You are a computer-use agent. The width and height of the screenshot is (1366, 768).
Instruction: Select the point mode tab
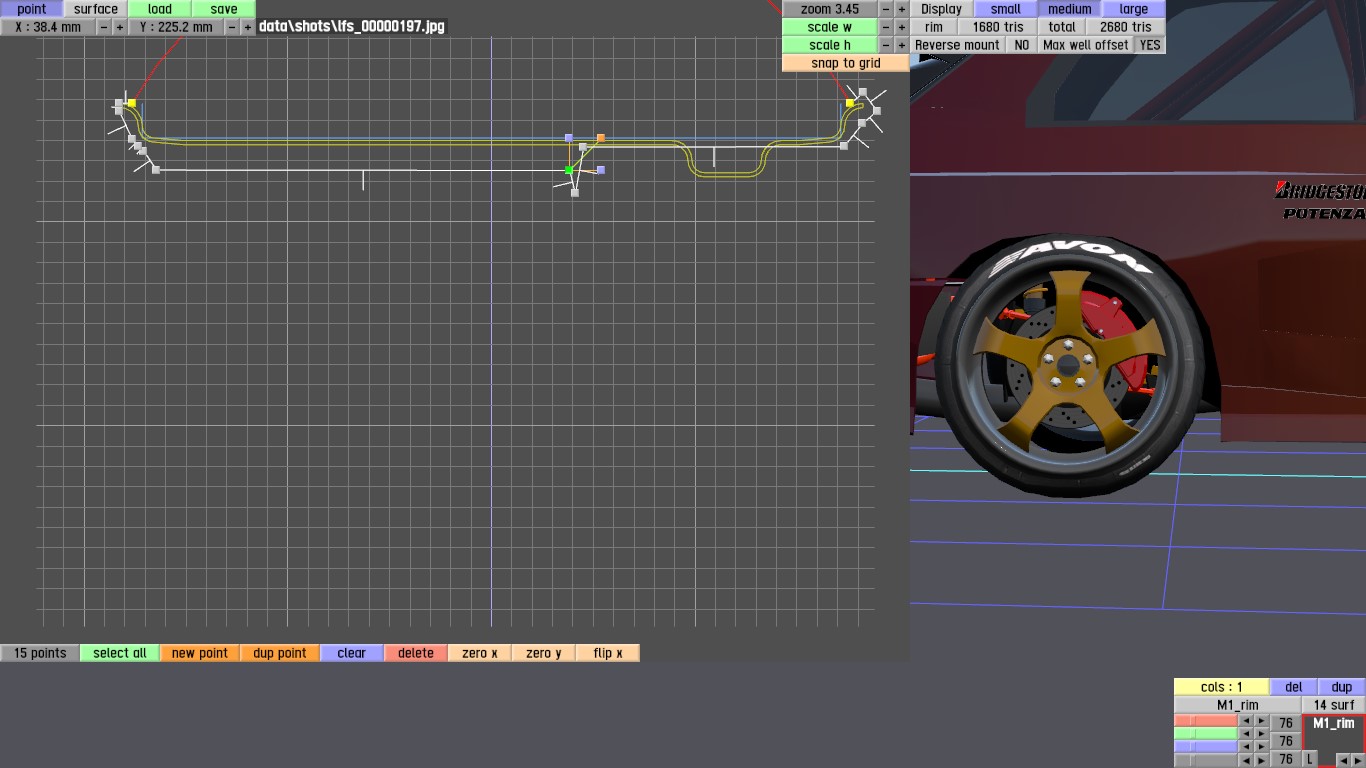[32, 9]
